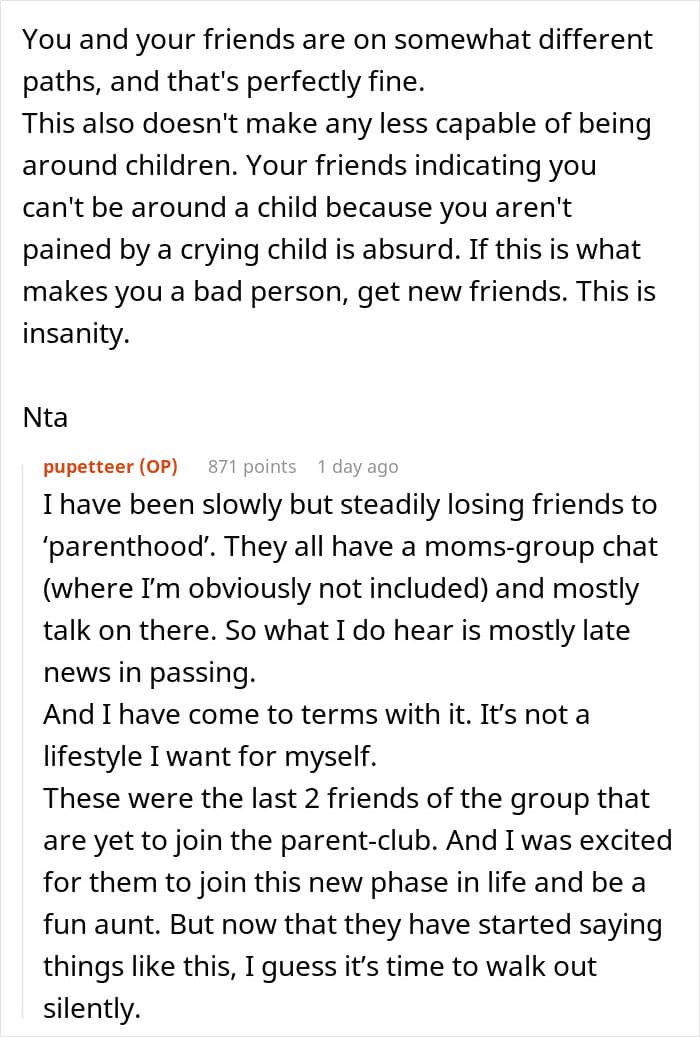700x1037 pixels.
Task: Click the 'Nta' verdict text
Action: [45, 417]
